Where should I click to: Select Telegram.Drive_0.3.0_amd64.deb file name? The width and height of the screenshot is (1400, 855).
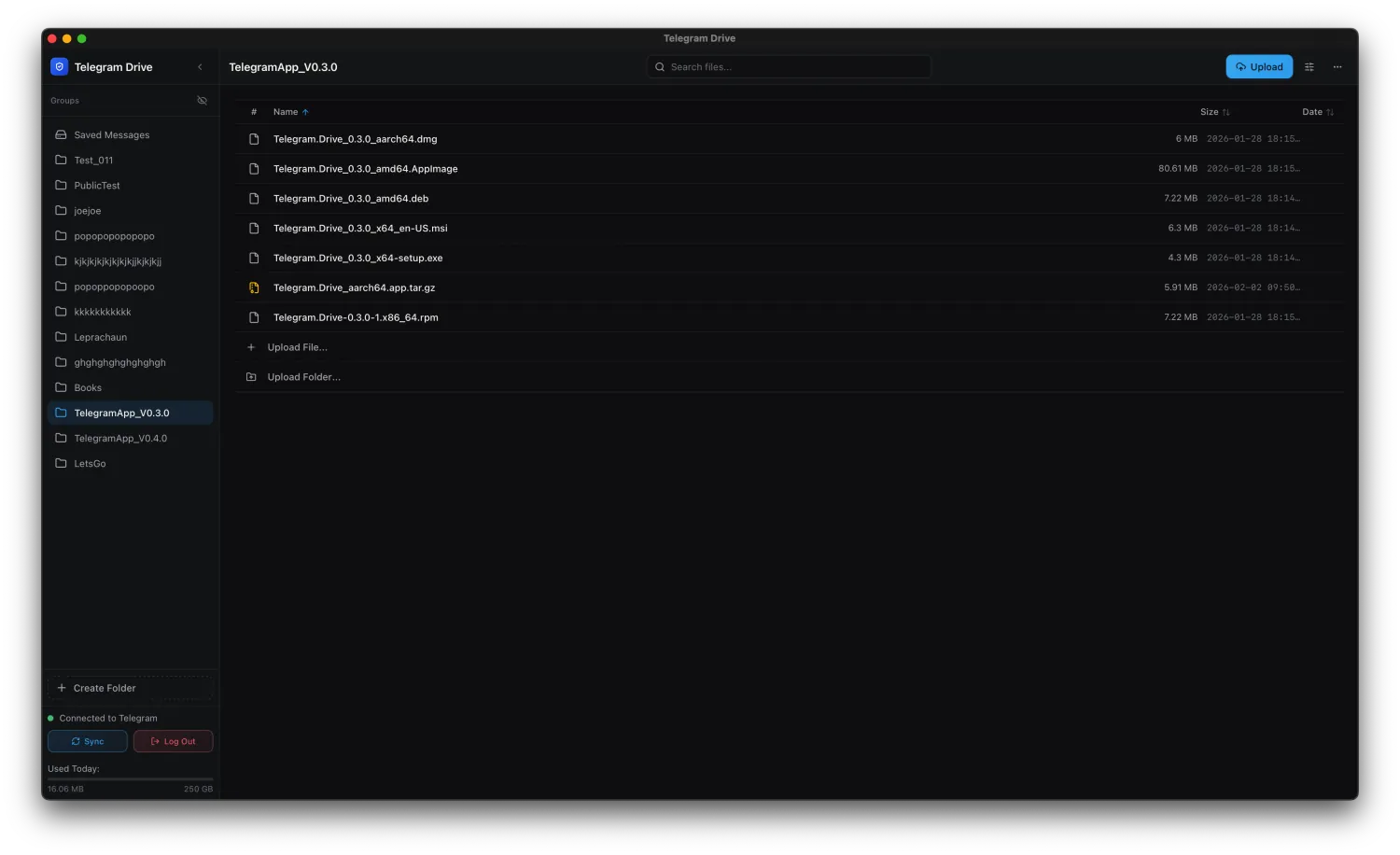351,199
